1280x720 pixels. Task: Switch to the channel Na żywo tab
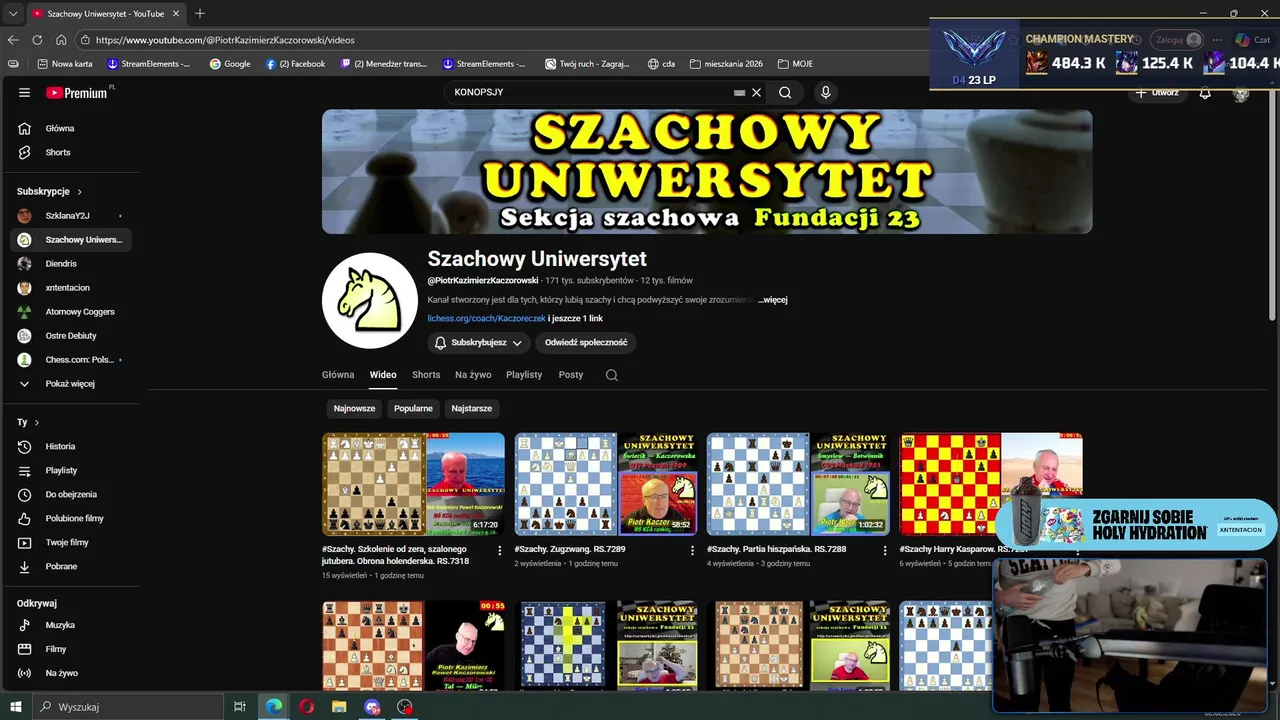pos(473,375)
